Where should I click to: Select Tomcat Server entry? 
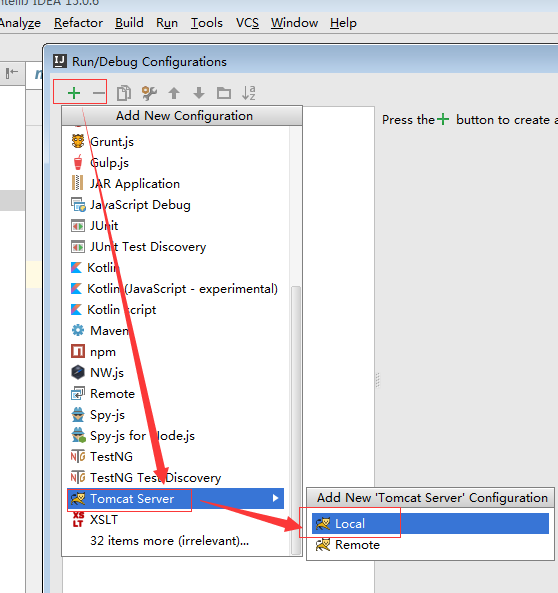(176, 498)
